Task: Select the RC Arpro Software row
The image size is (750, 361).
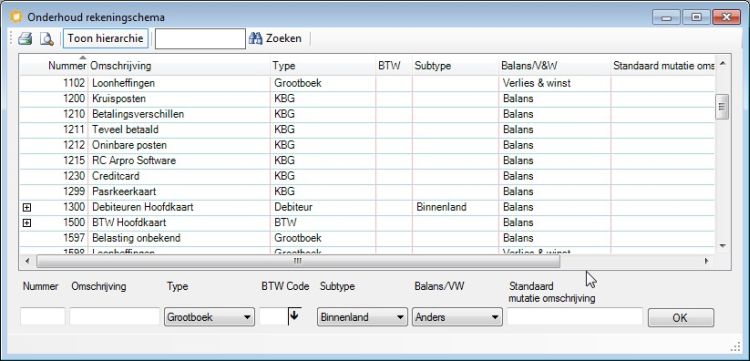Action: [367, 160]
